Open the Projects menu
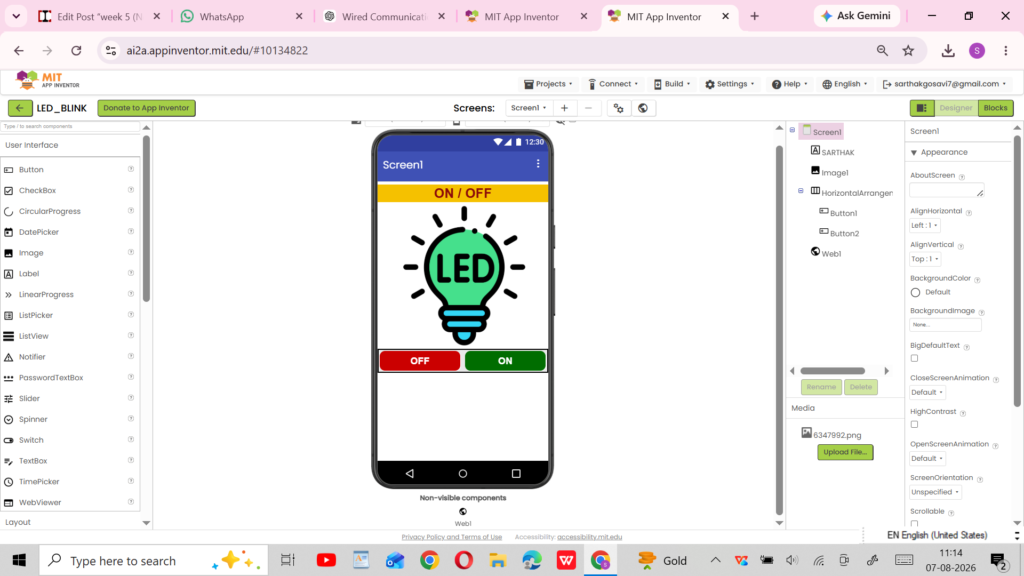Image resolution: width=1024 pixels, height=576 pixels. (548, 84)
